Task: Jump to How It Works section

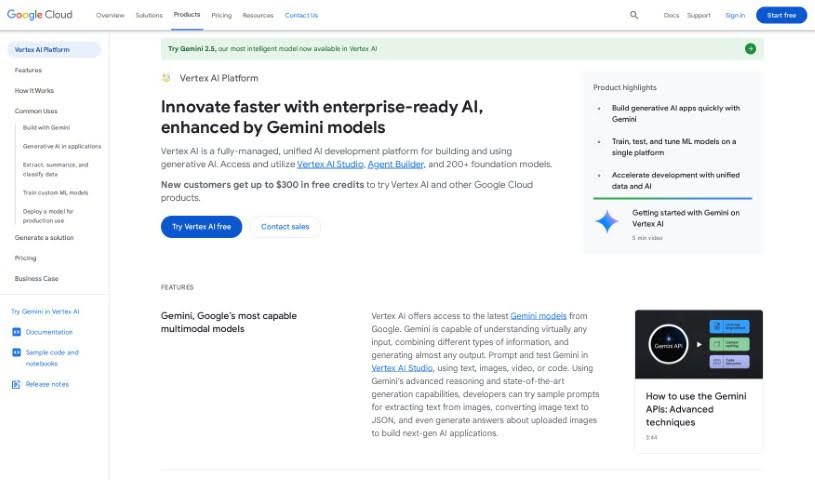Action: click(34, 90)
